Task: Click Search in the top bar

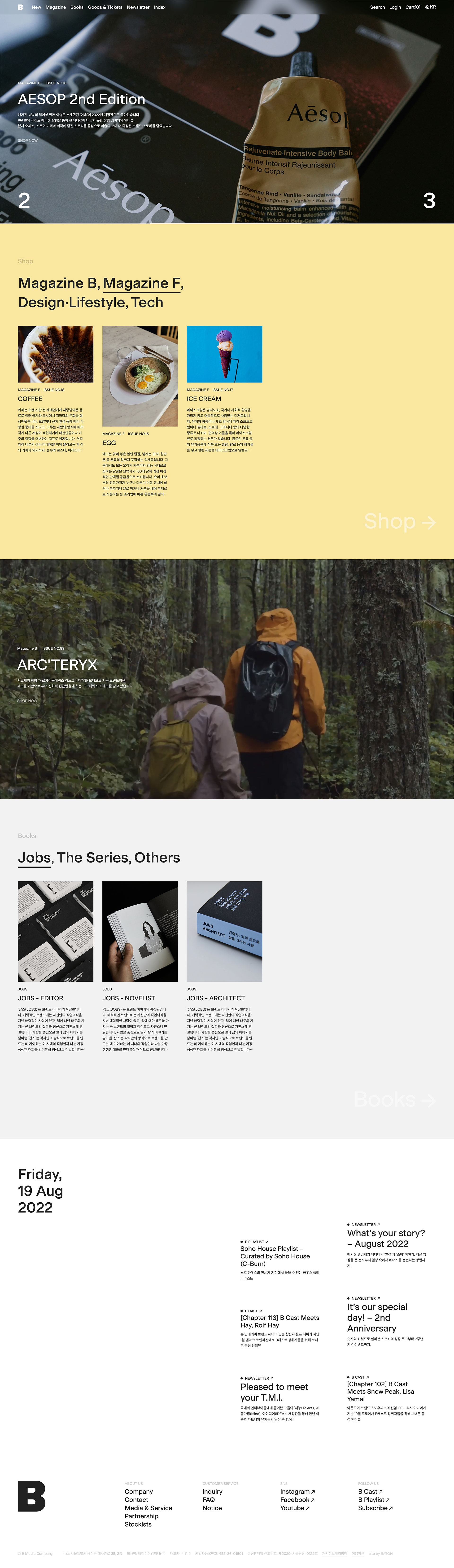Action: coord(377,7)
